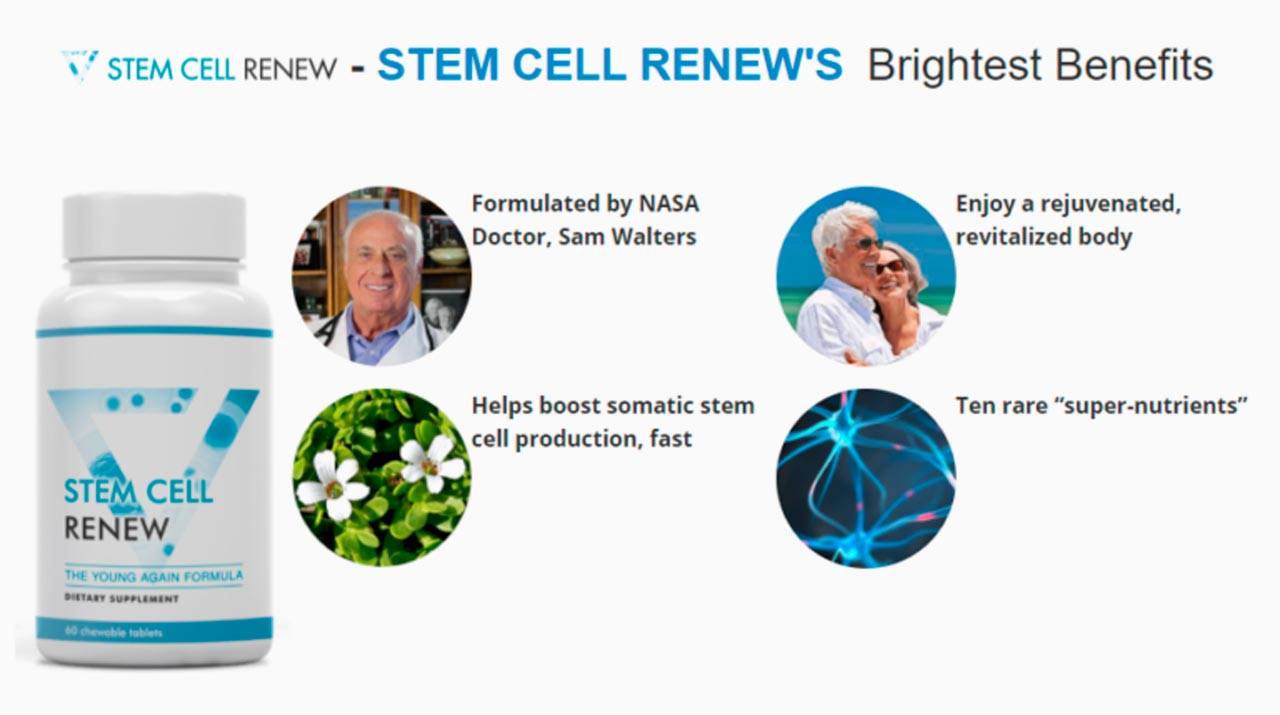The height and width of the screenshot is (715, 1280).
Task: Click "Formulated by NASA Doctor, Sam Walters" text
Action: click(585, 220)
